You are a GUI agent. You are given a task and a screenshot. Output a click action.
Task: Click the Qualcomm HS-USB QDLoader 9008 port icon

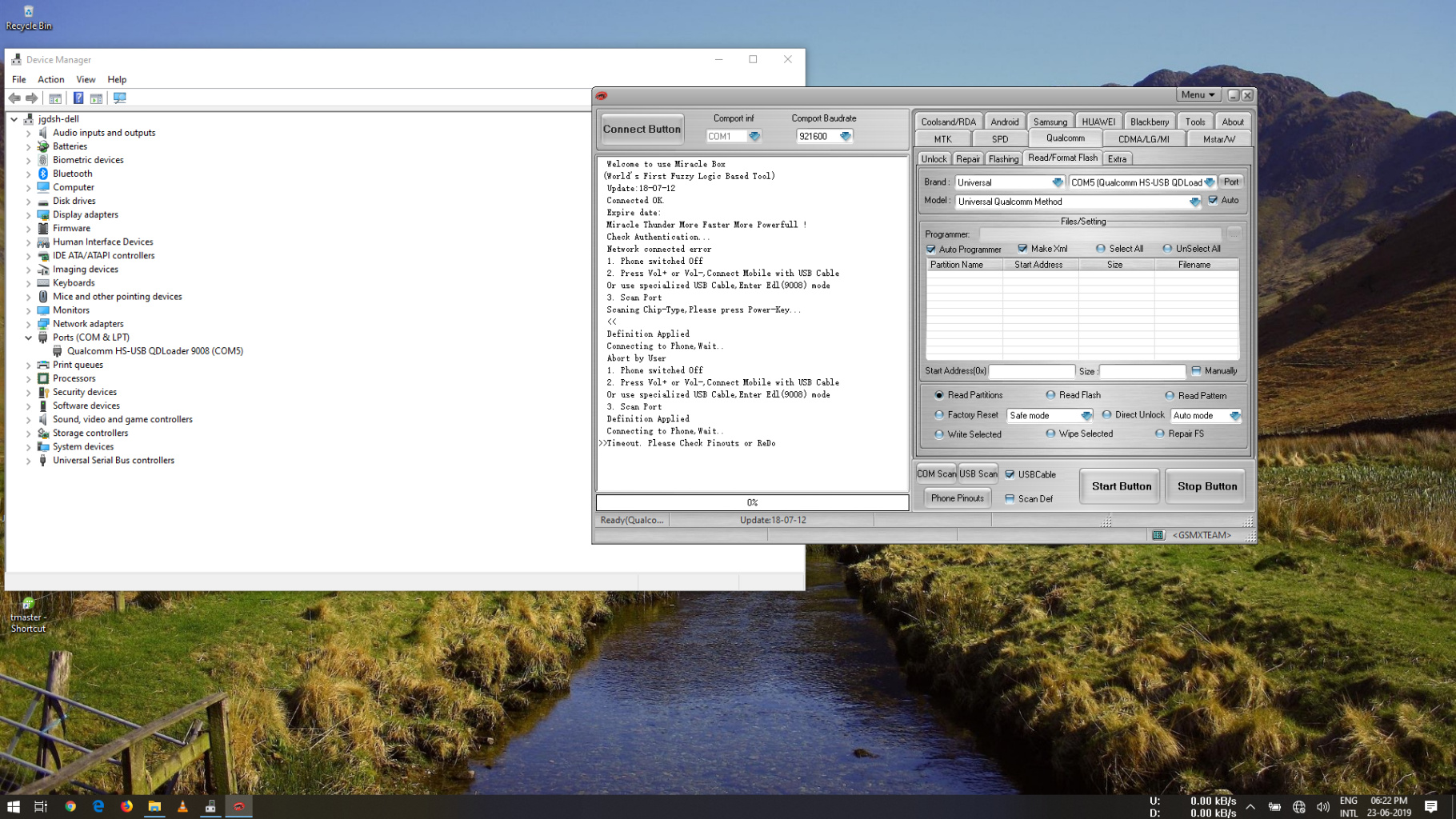58,351
